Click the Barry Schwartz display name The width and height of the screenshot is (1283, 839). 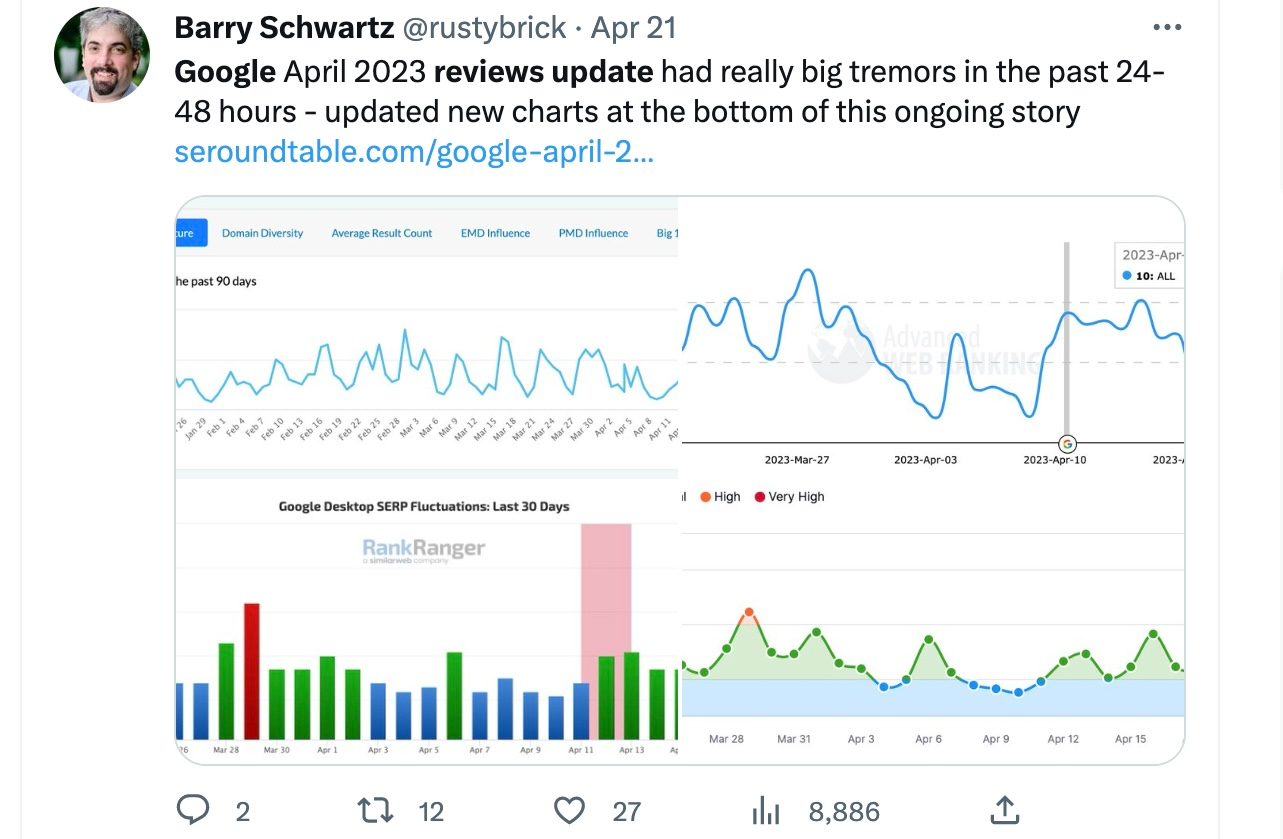[x=284, y=28]
